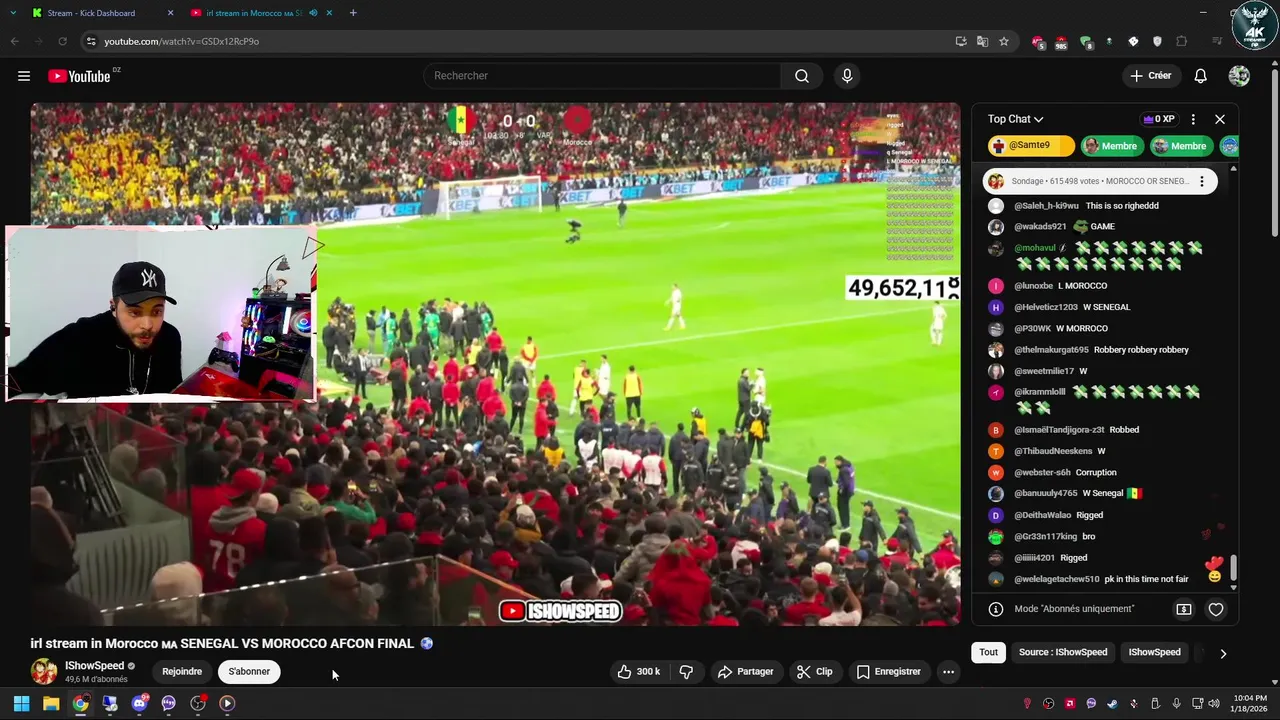Viewport: 1280px width, 720px height.
Task: Open the first Membre chip in chat ticker
Action: [x=1111, y=146]
